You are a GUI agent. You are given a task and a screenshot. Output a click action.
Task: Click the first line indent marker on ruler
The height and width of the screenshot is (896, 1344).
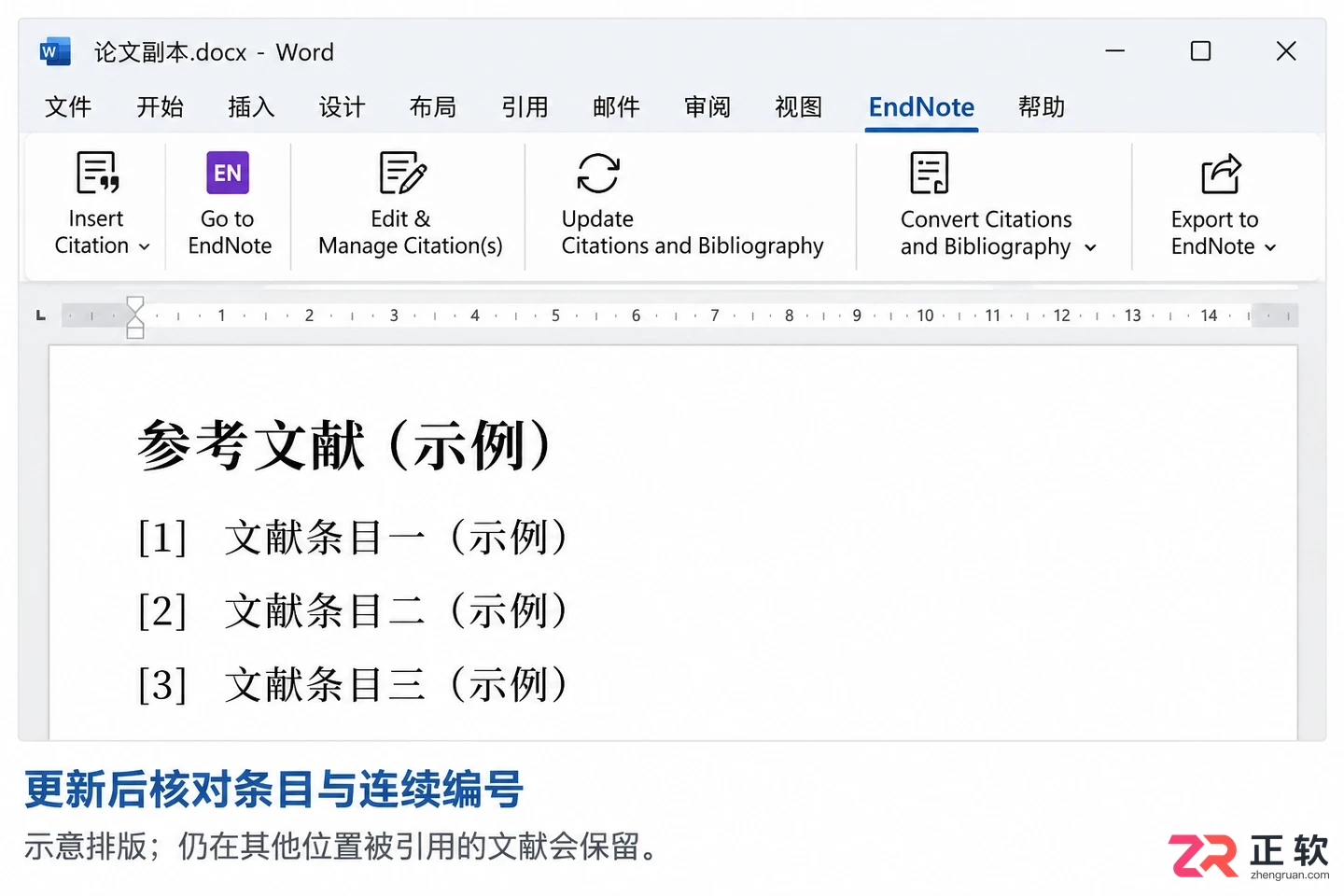click(135, 304)
